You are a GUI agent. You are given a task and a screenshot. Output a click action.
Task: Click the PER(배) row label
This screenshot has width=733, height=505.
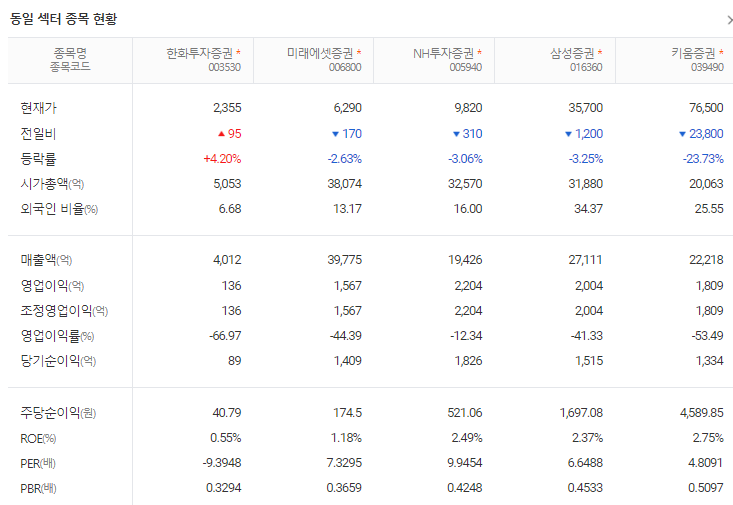tap(38, 463)
